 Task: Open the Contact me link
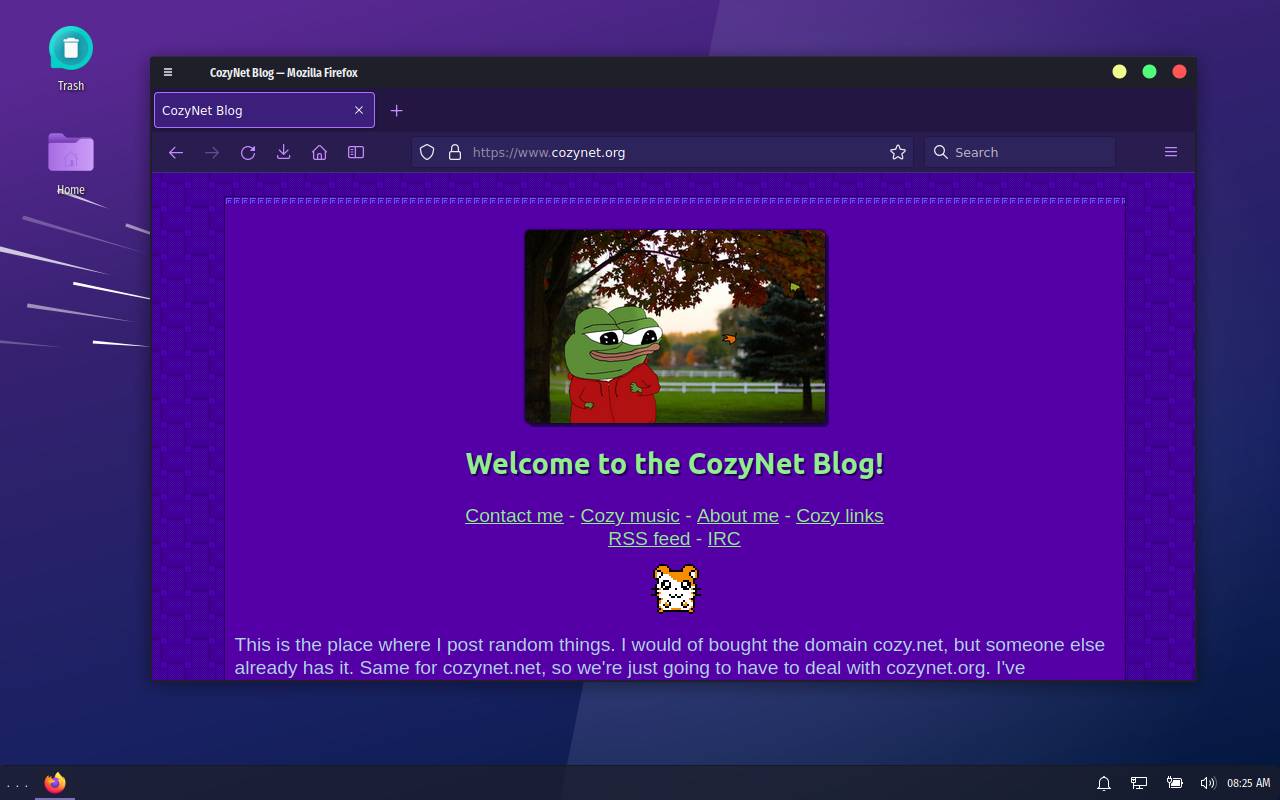pos(514,516)
